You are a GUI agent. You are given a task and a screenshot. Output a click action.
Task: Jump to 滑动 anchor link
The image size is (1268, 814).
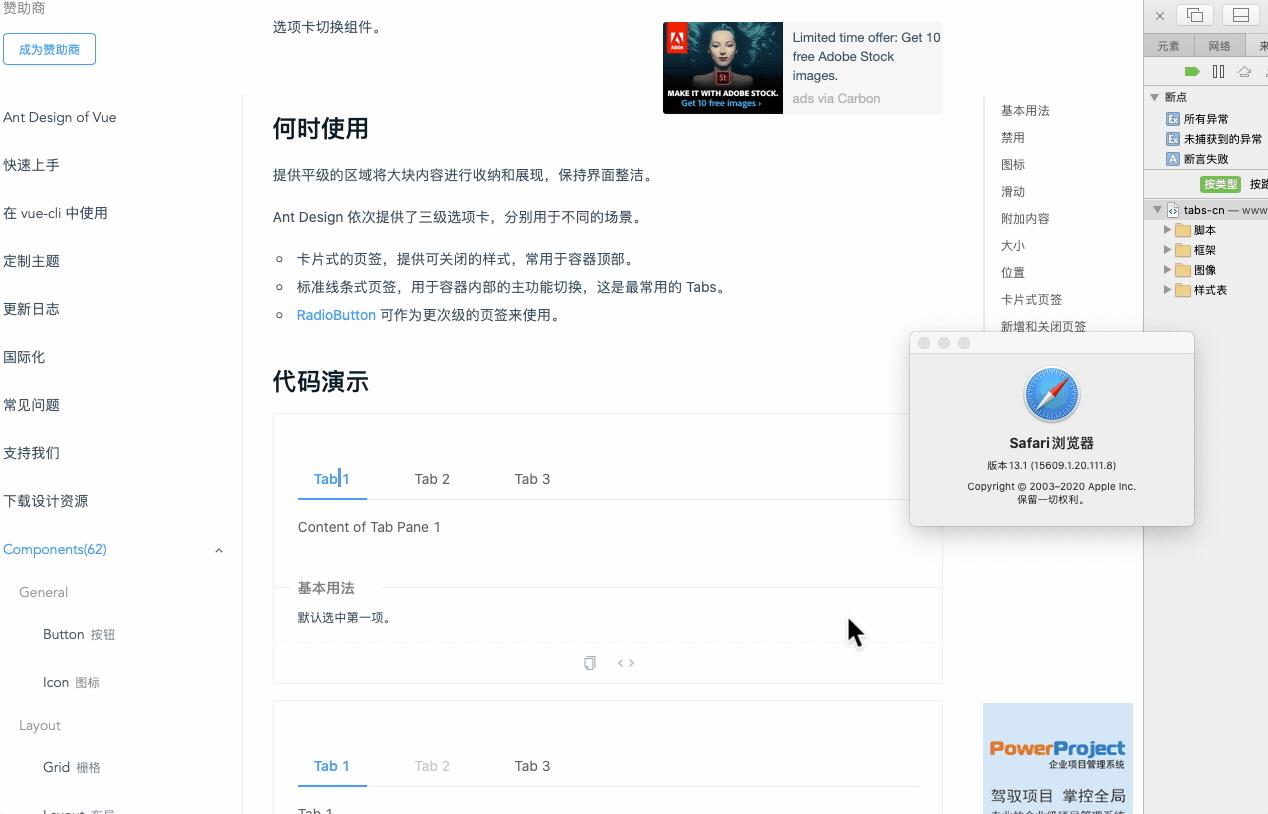pos(1013,192)
